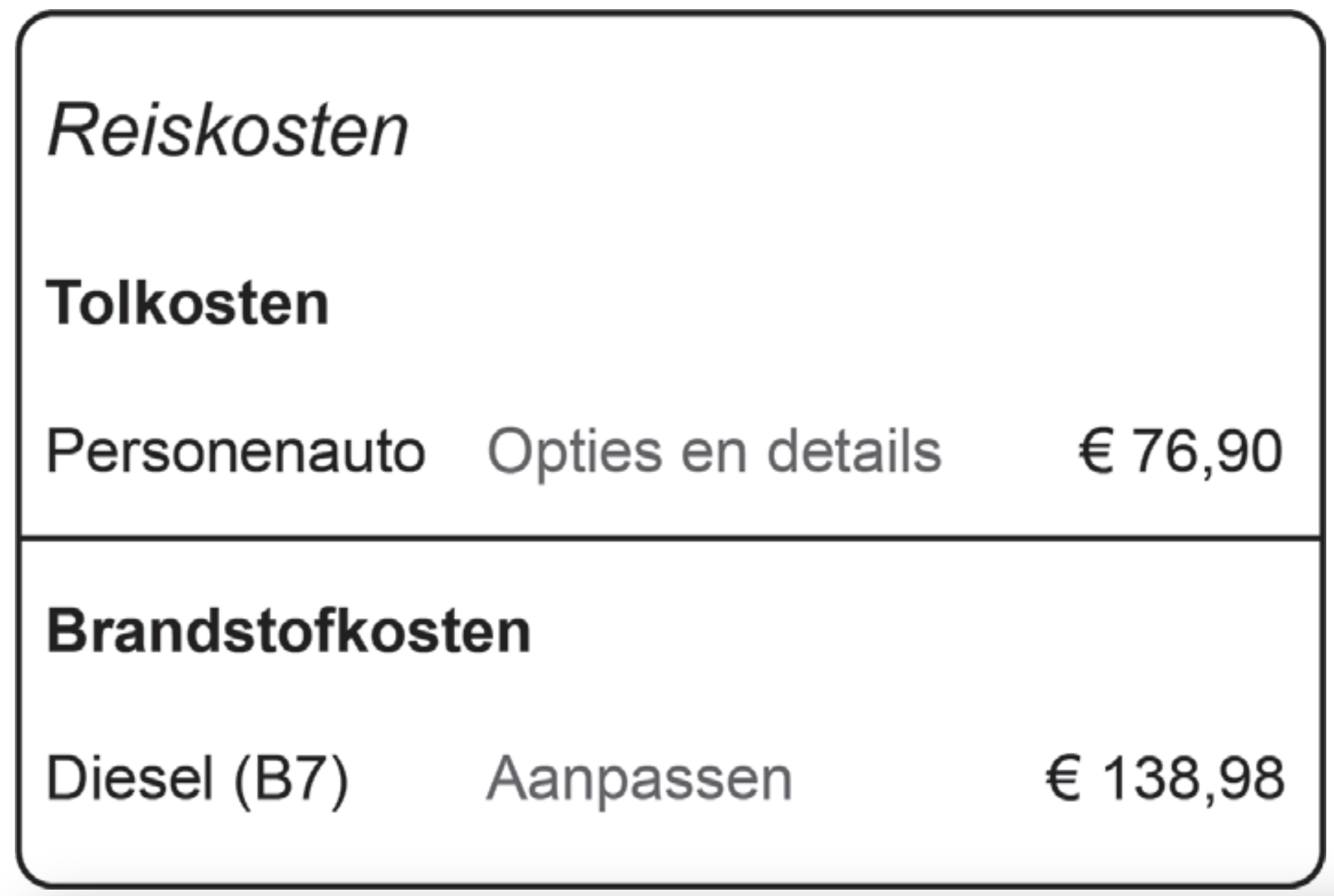Click the number 76,90 in the toll row
The image size is (1334, 896).
(1207, 452)
